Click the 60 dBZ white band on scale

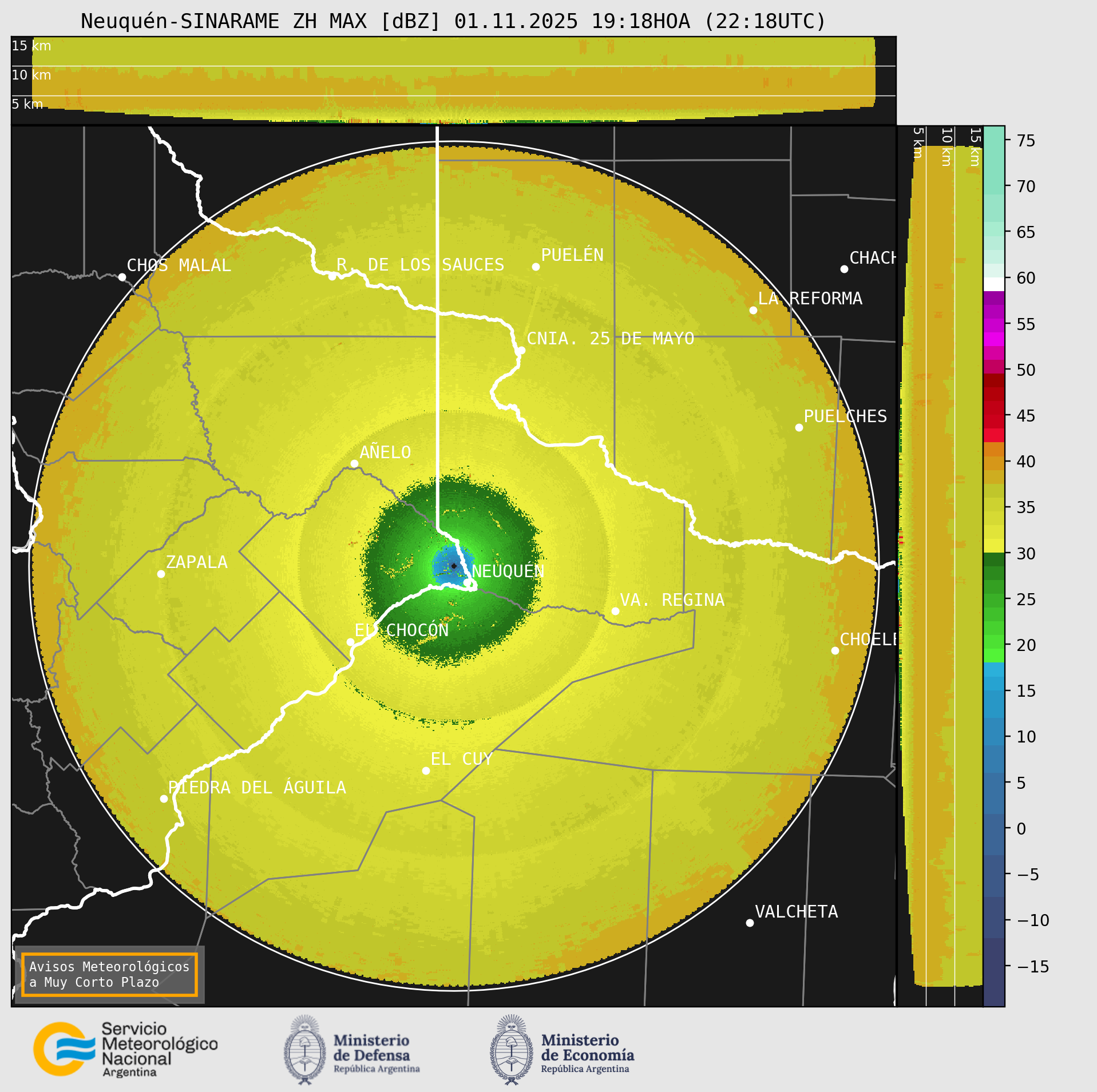[994, 284]
